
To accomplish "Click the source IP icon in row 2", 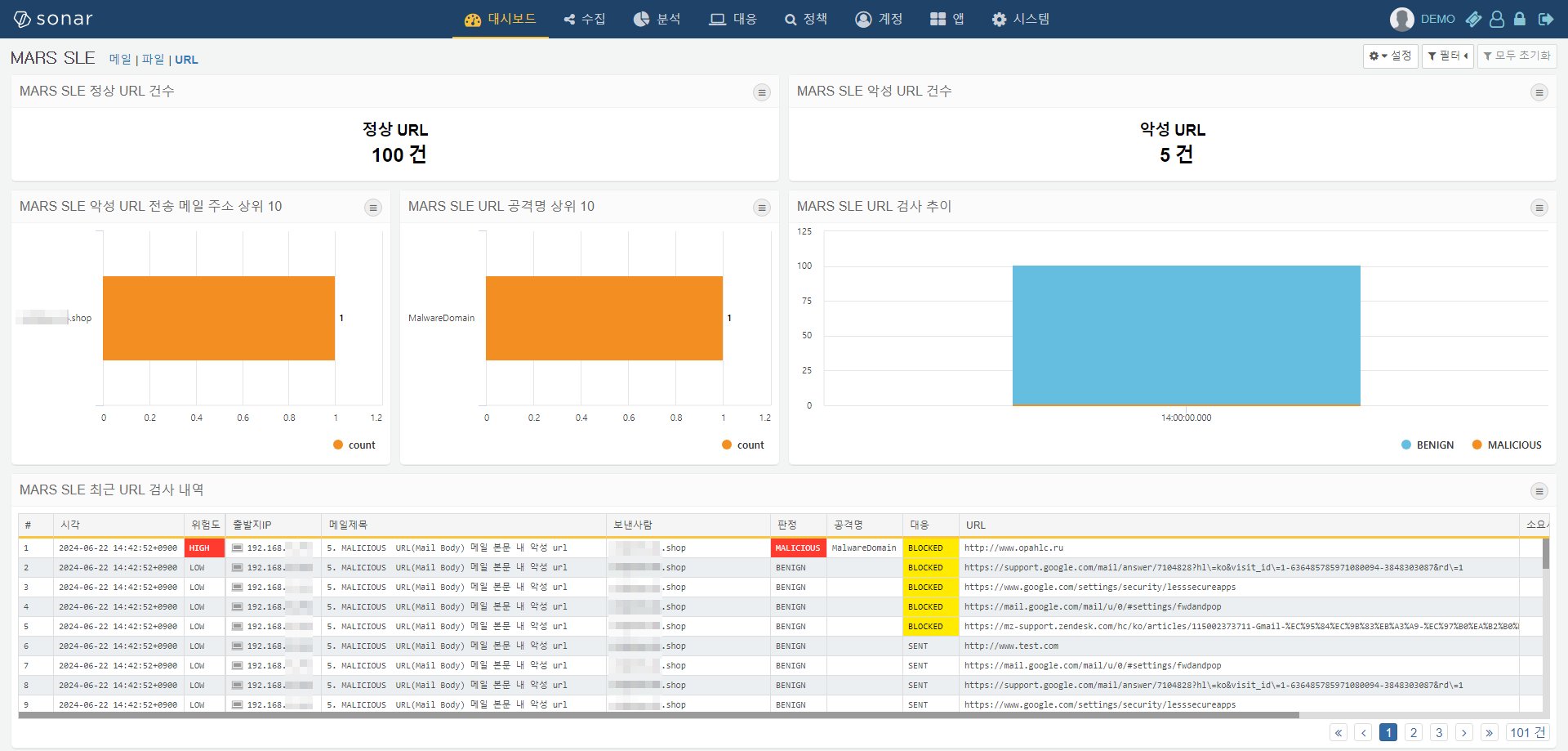I will point(237,568).
